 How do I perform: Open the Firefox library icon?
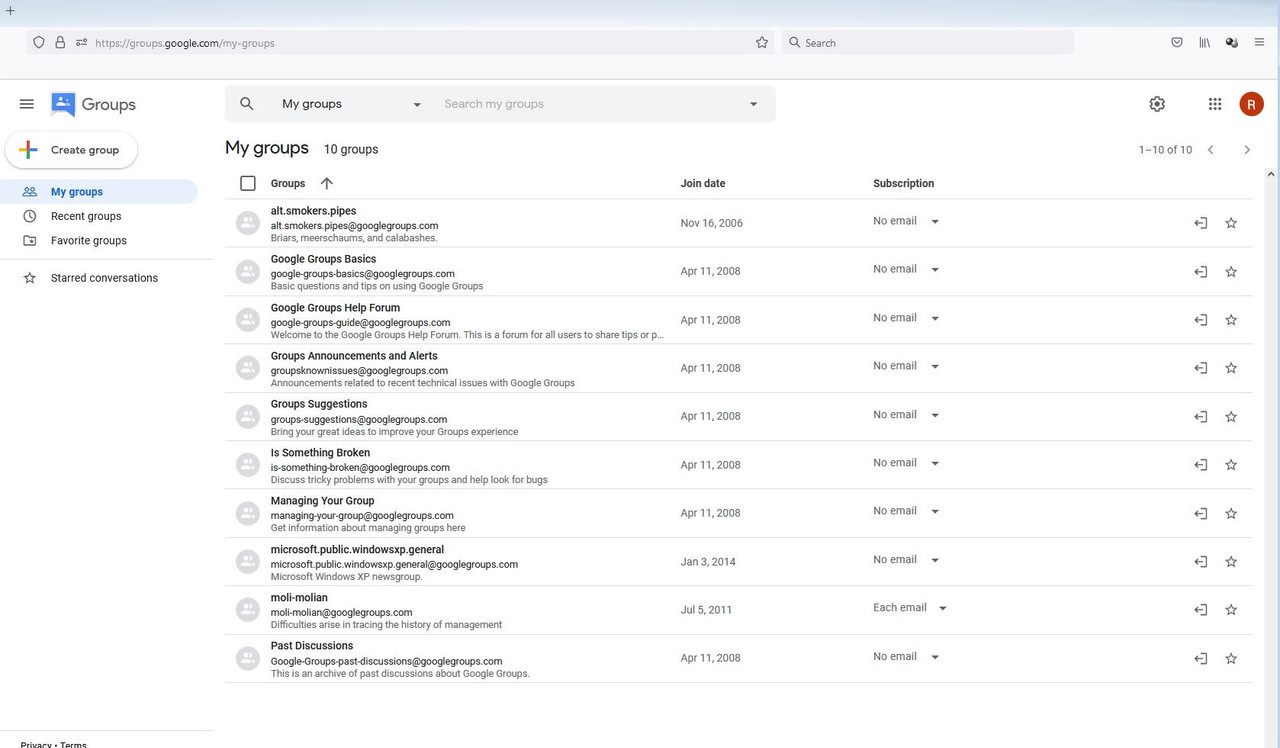pos(1205,42)
